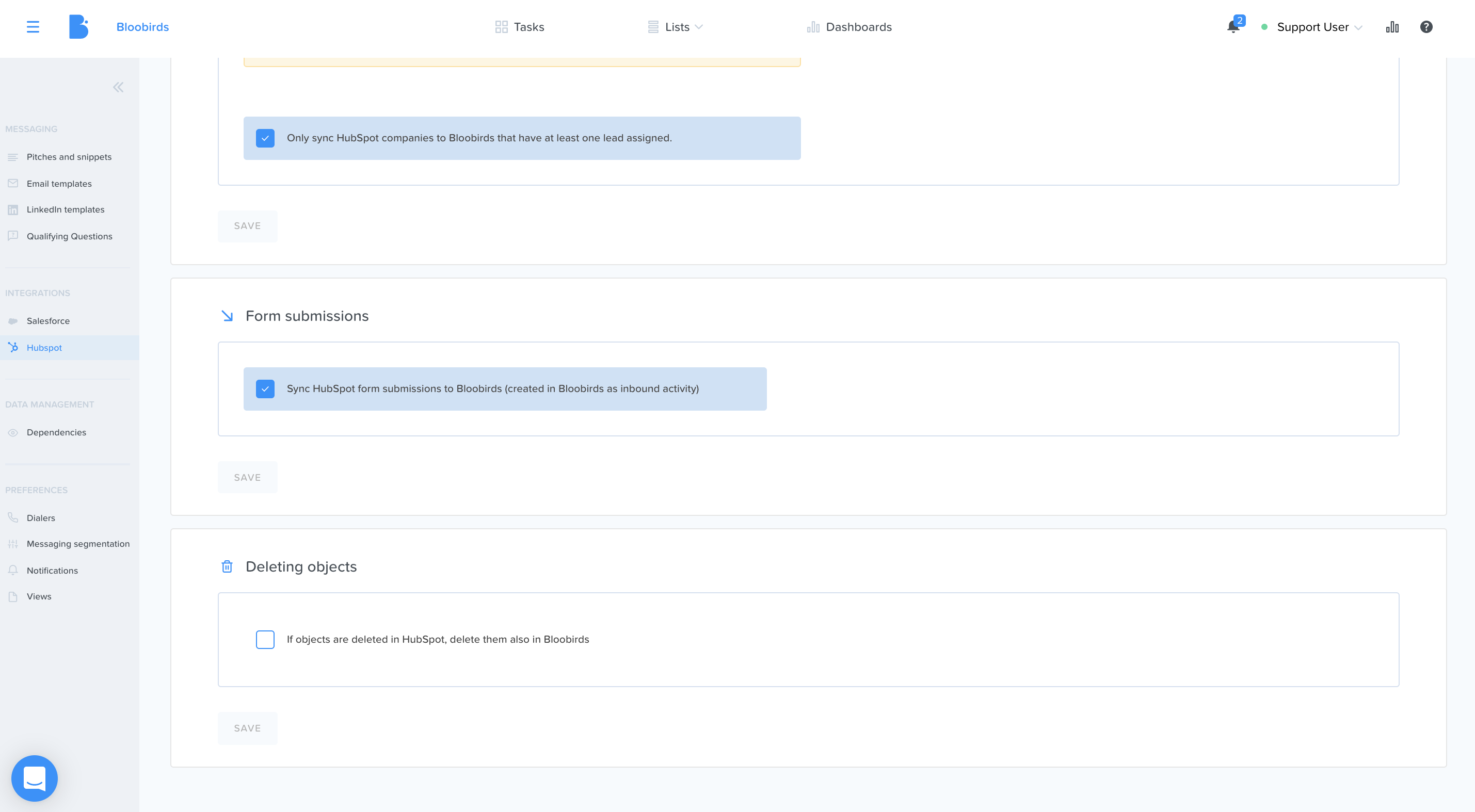
Task: Open the Tasks tab
Action: [x=519, y=27]
